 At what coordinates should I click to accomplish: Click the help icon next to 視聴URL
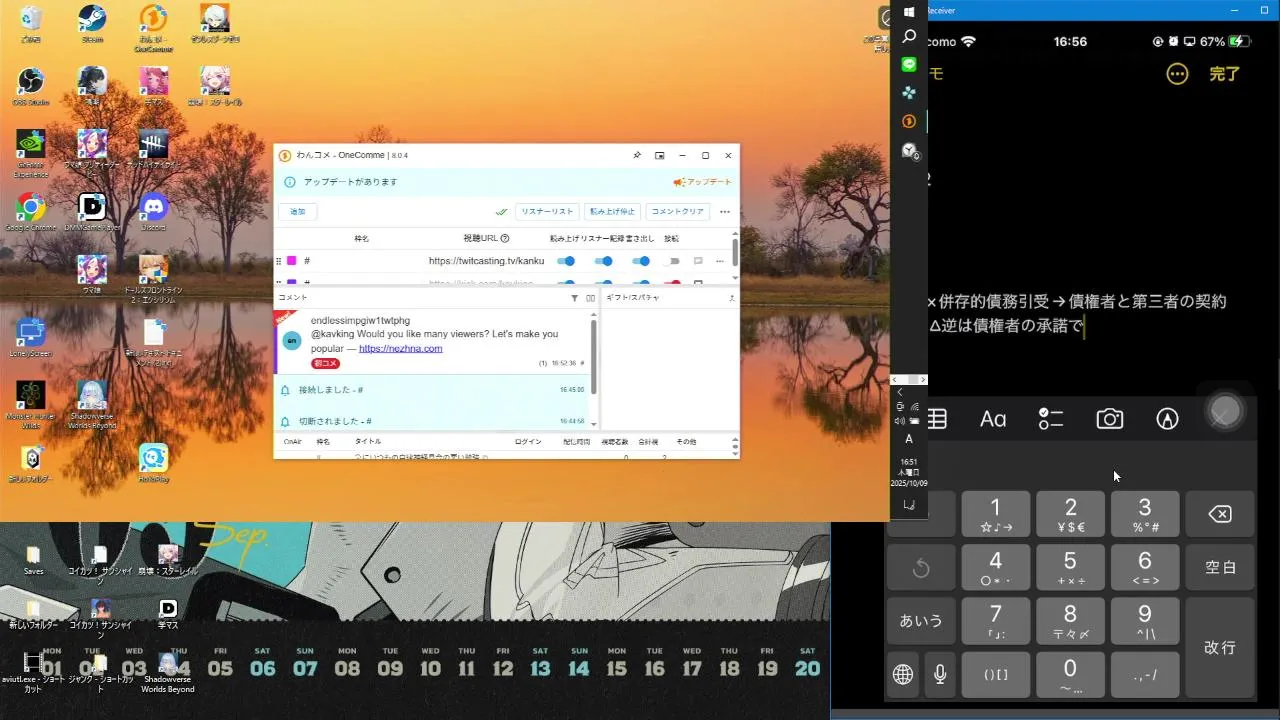click(505, 239)
